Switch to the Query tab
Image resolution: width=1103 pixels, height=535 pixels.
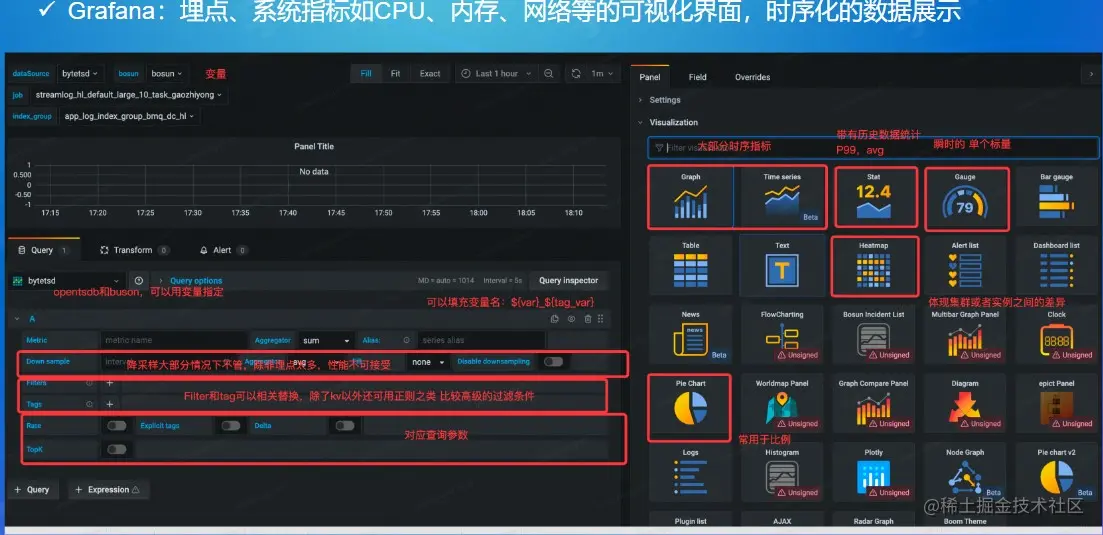pyautogui.click(x=43, y=250)
